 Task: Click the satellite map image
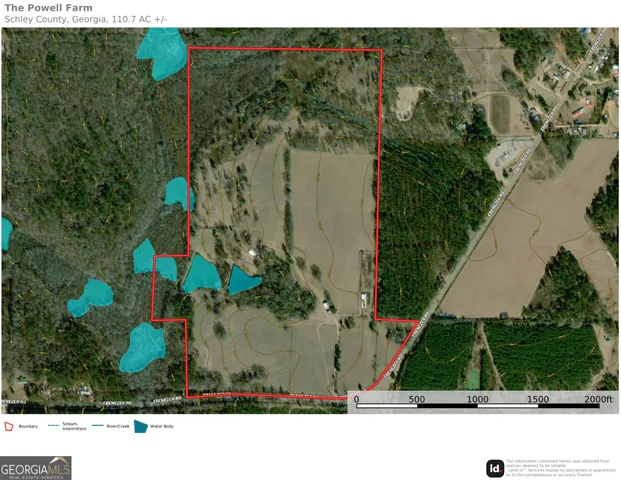pos(310,221)
